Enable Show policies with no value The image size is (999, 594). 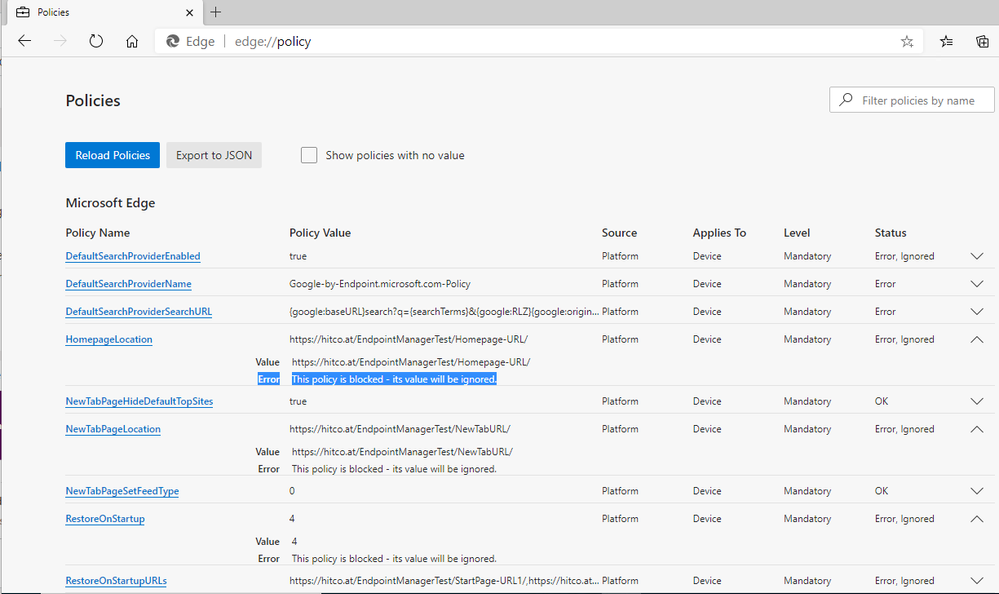coord(309,155)
